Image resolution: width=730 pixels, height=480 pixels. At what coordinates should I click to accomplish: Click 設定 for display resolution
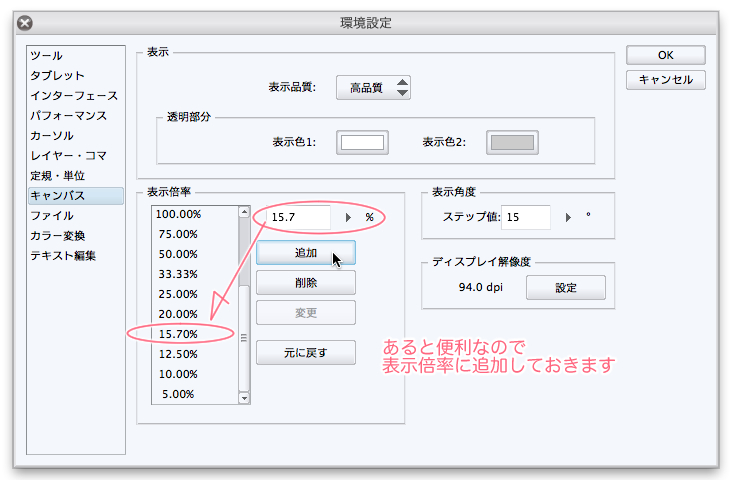click(566, 288)
